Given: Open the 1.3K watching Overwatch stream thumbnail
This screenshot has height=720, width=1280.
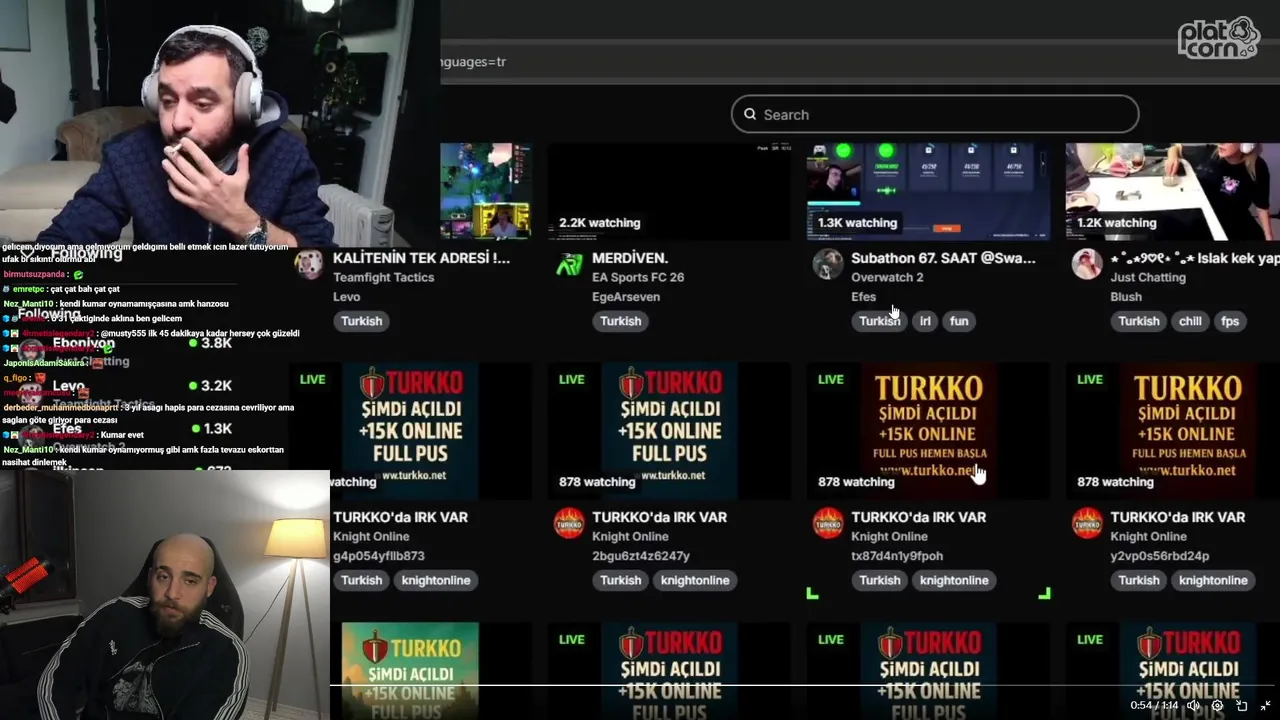Looking at the screenshot, I should [x=928, y=191].
